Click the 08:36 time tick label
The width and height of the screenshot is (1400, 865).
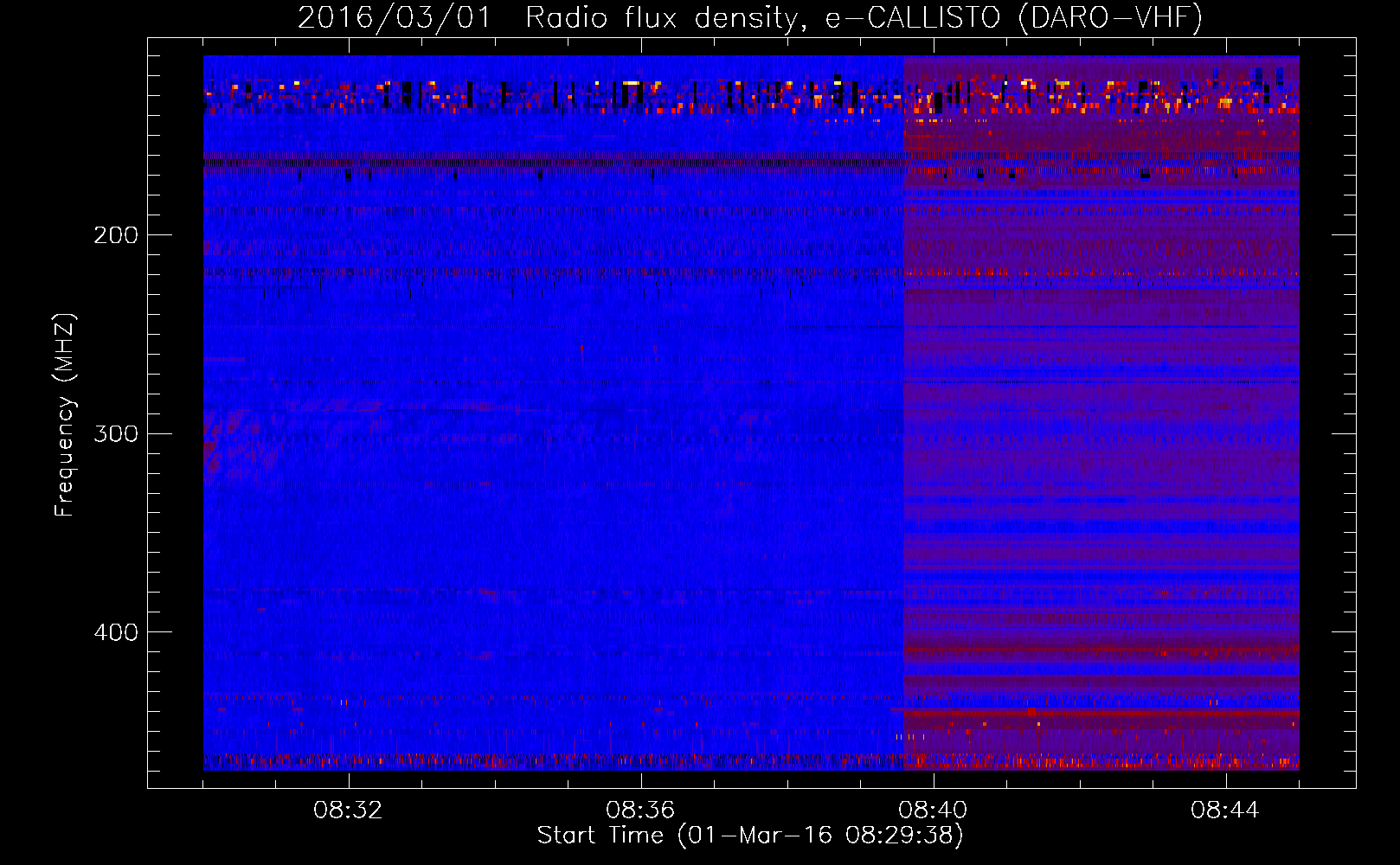click(640, 811)
